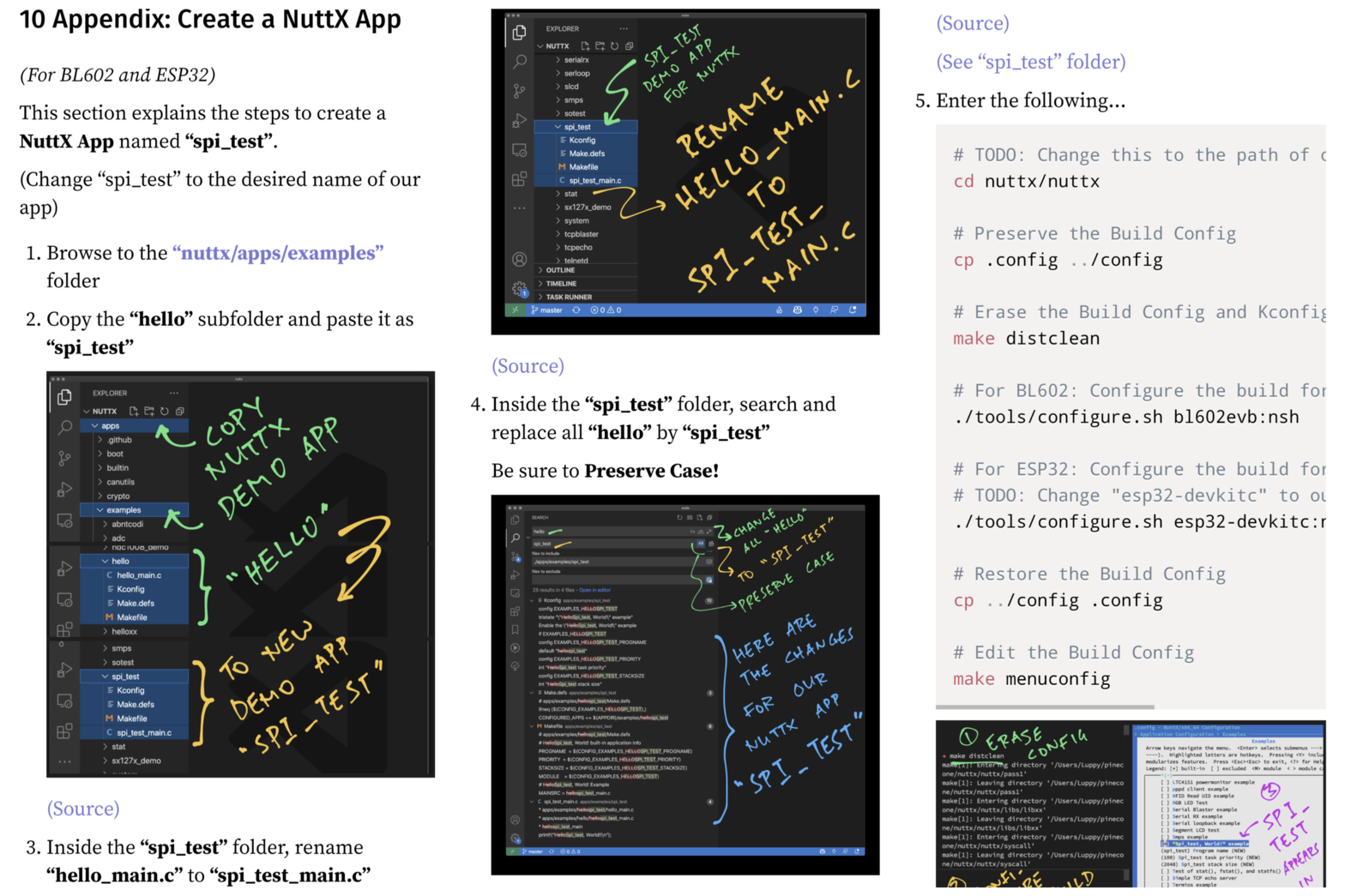
Task: Collapse the apps folder in Explorer tree
Action: point(110,426)
